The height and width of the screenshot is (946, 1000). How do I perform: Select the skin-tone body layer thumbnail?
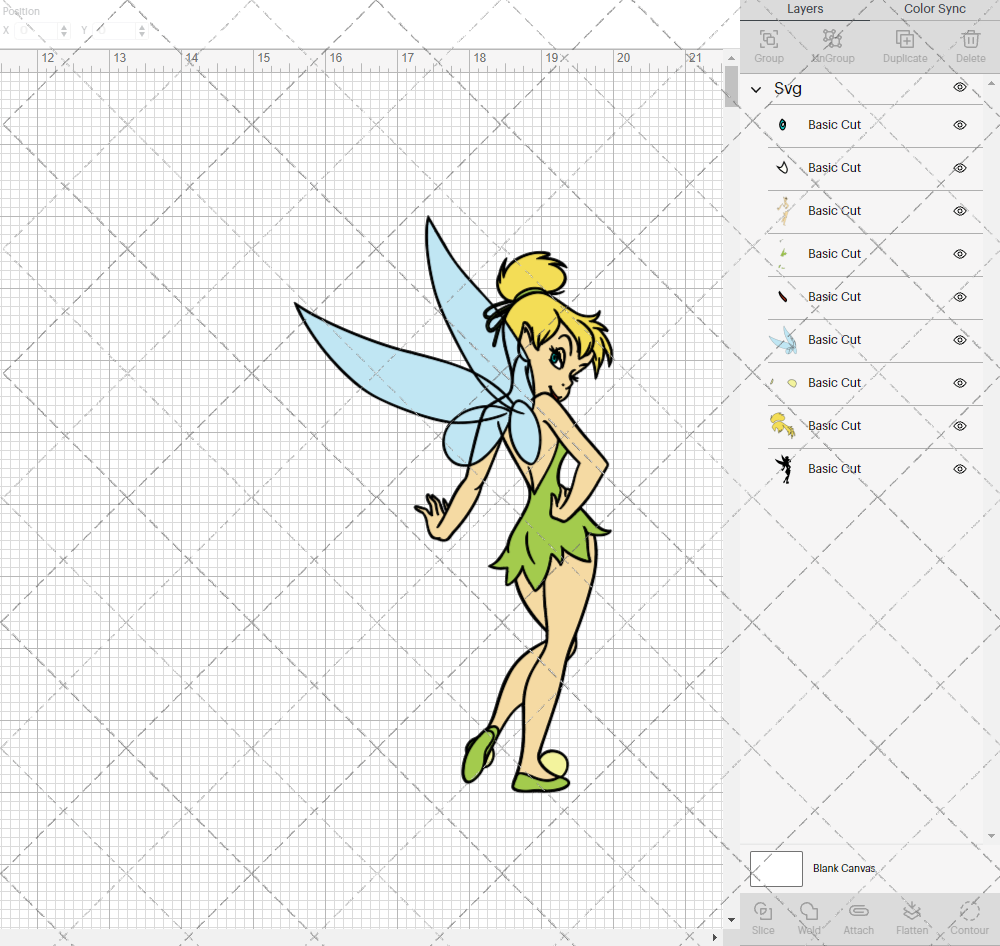(x=783, y=211)
